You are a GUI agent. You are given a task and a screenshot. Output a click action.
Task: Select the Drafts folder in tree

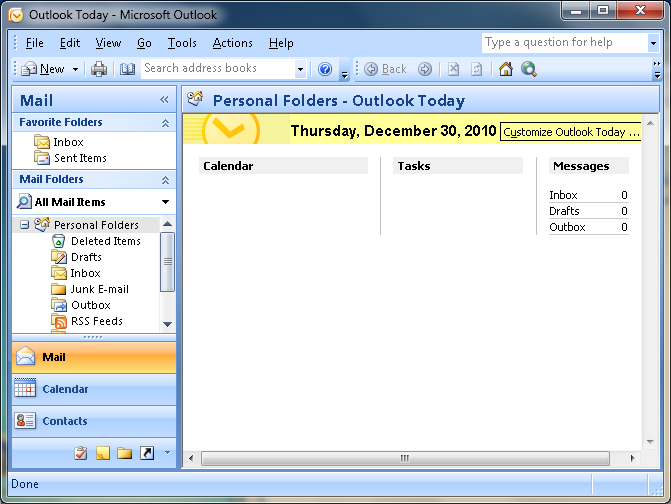point(86,257)
